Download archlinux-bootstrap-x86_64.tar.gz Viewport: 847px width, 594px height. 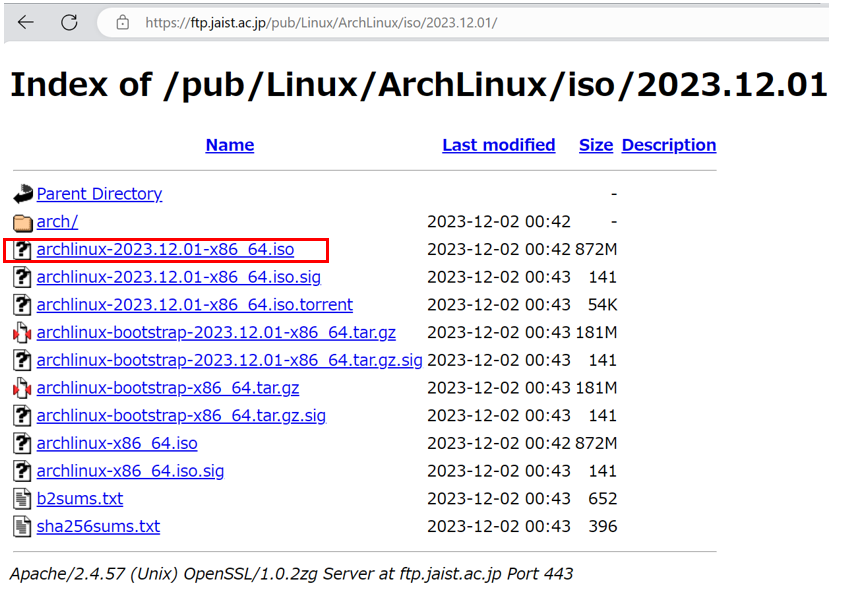pos(168,388)
